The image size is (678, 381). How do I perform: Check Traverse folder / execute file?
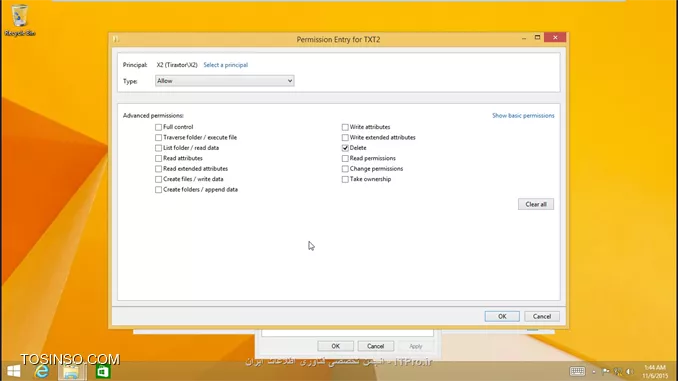tap(158, 138)
